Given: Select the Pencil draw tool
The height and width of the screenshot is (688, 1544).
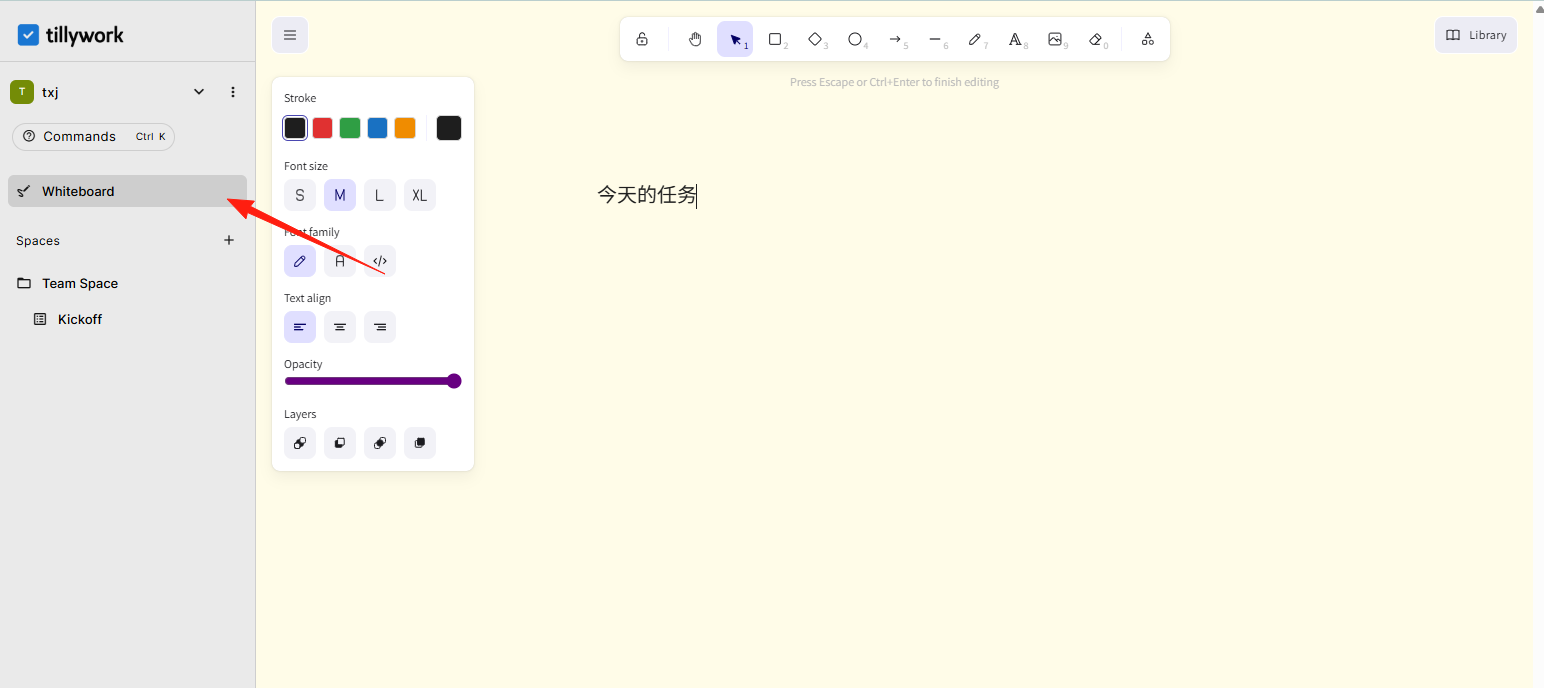Looking at the screenshot, I should 975,39.
